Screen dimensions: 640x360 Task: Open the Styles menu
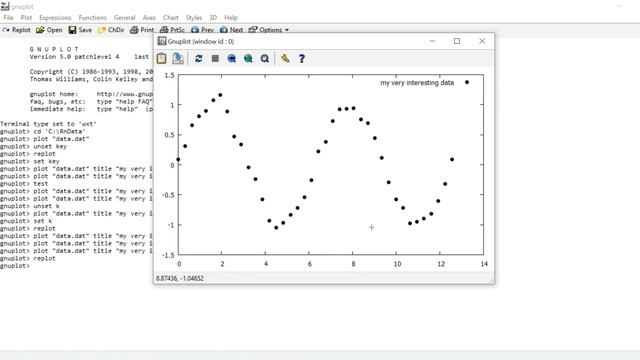pyautogui.click(x=193, y=18)
